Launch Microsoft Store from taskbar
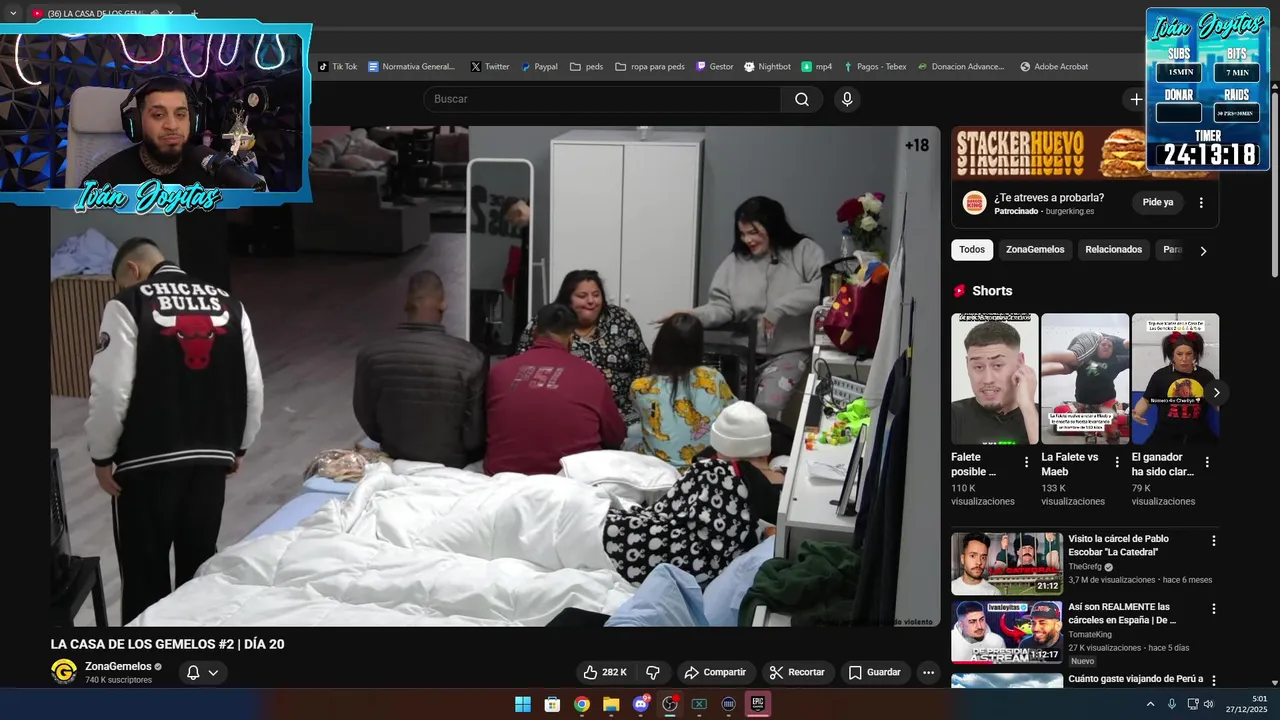The height and width of the screenshot is (720, 1280). 552,704
